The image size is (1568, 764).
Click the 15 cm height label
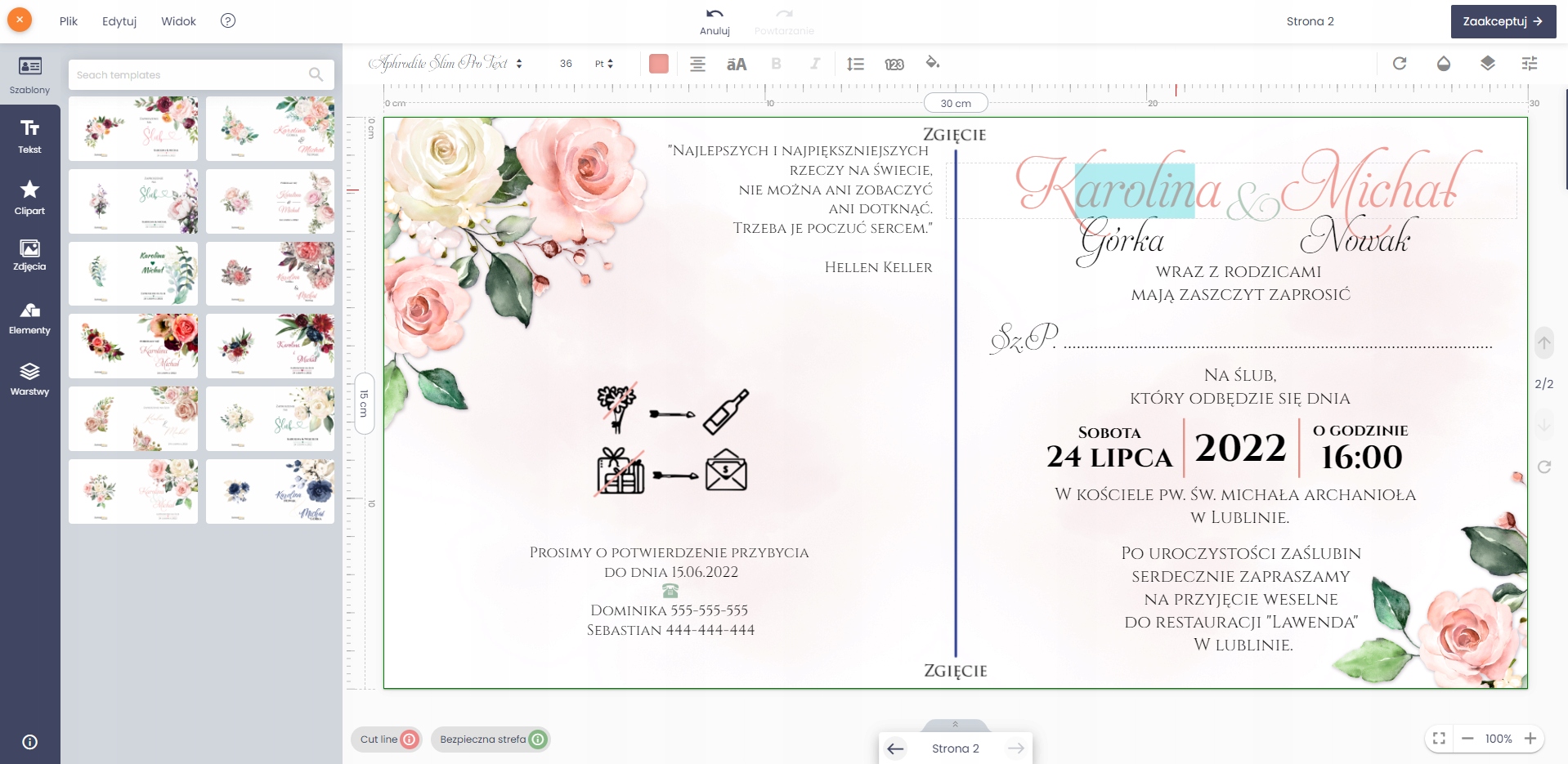364,404
